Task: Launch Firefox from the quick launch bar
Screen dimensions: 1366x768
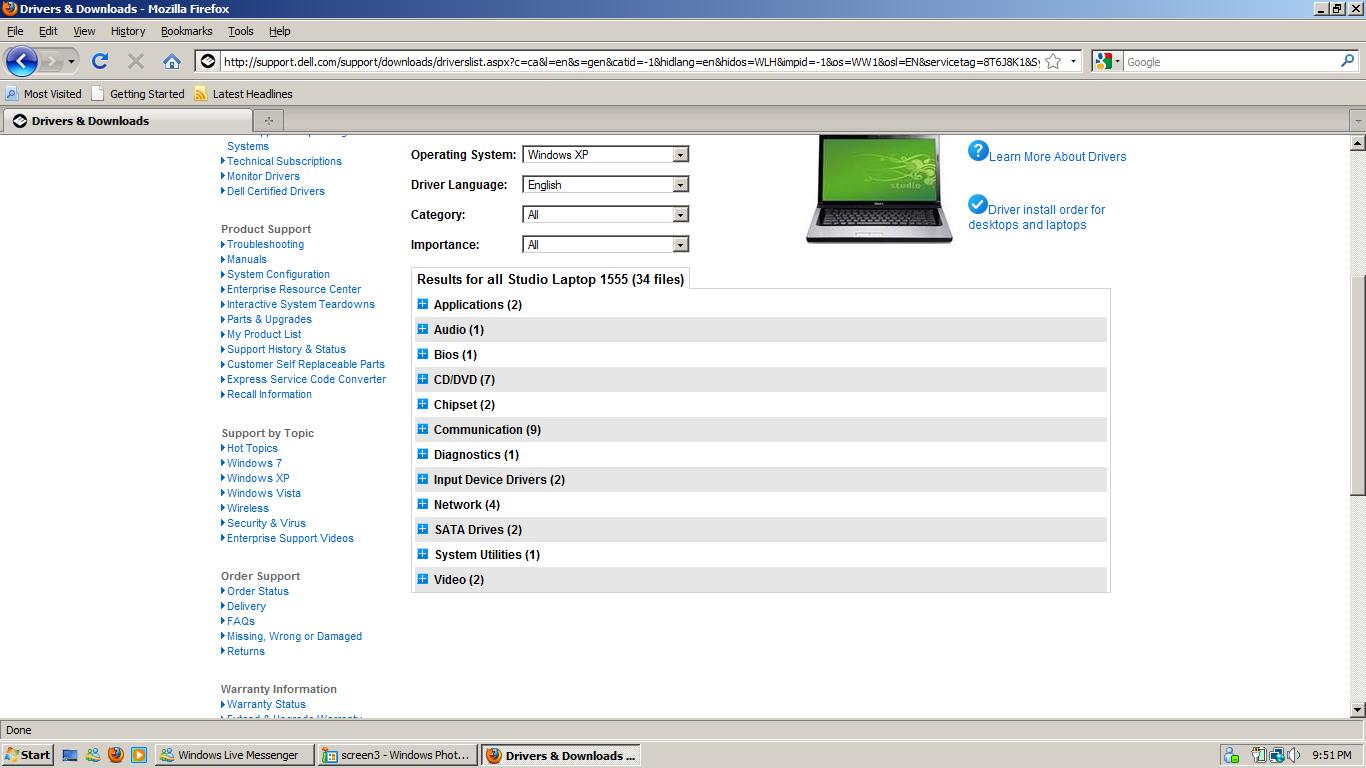Action: pyautogui.click(x=116, y=755)
